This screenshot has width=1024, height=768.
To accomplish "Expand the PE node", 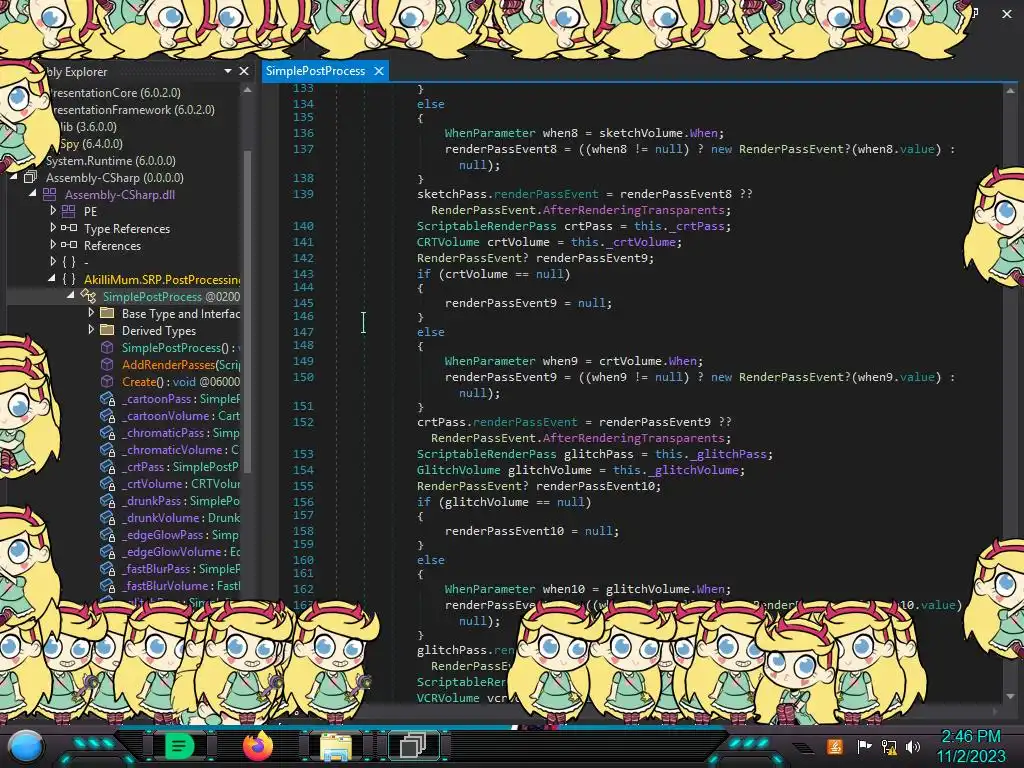I will (53, 211).
